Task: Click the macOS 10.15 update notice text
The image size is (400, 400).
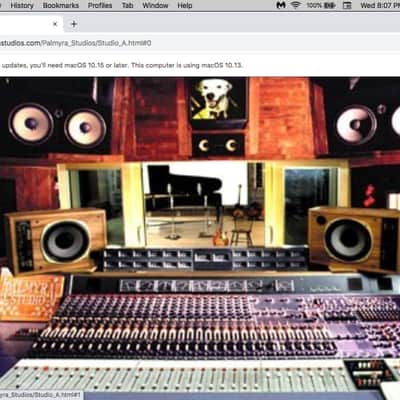Action: tap(121, 65)
